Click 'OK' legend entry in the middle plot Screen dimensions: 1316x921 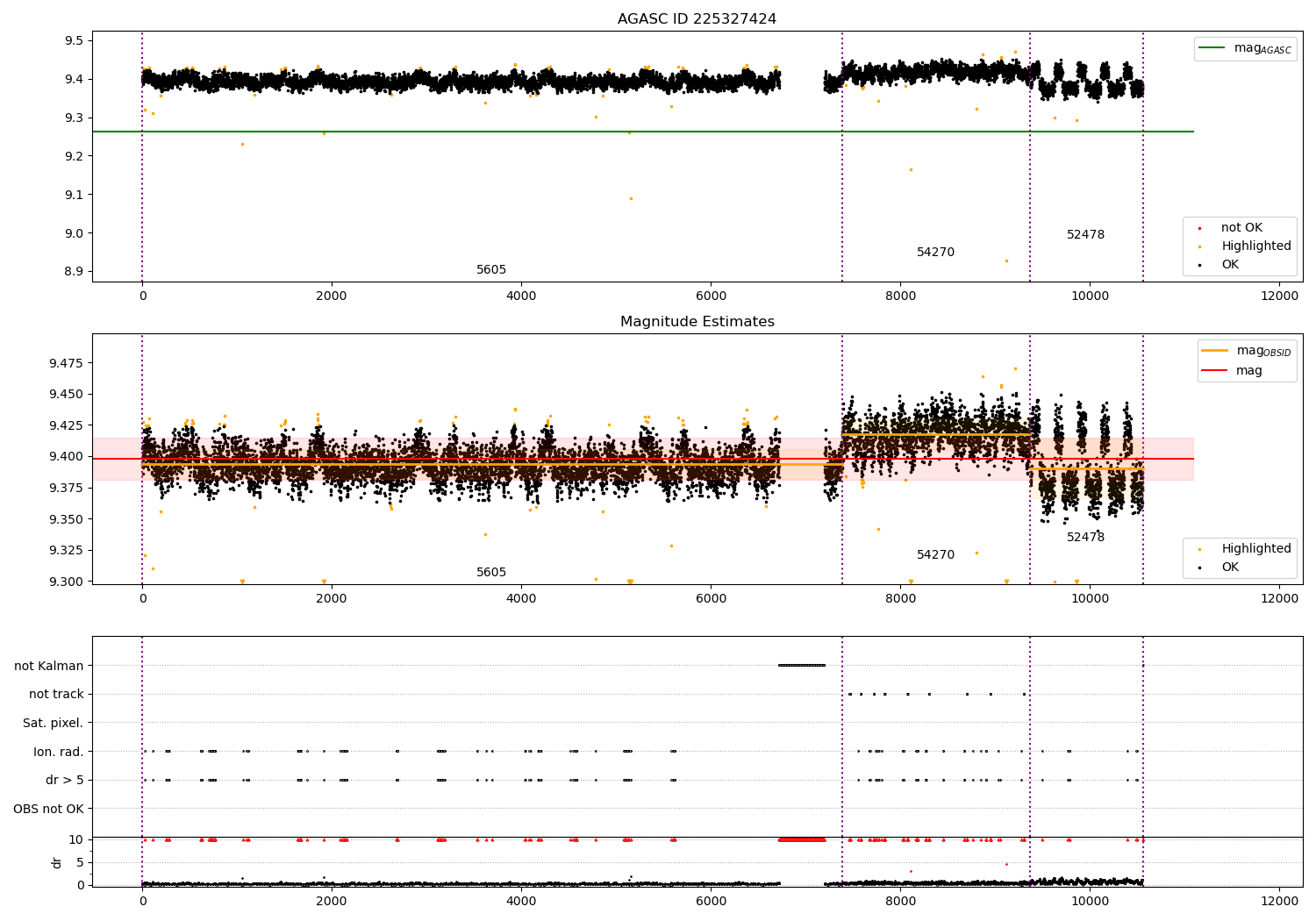pyautogui.click(x=1218, y=567)
